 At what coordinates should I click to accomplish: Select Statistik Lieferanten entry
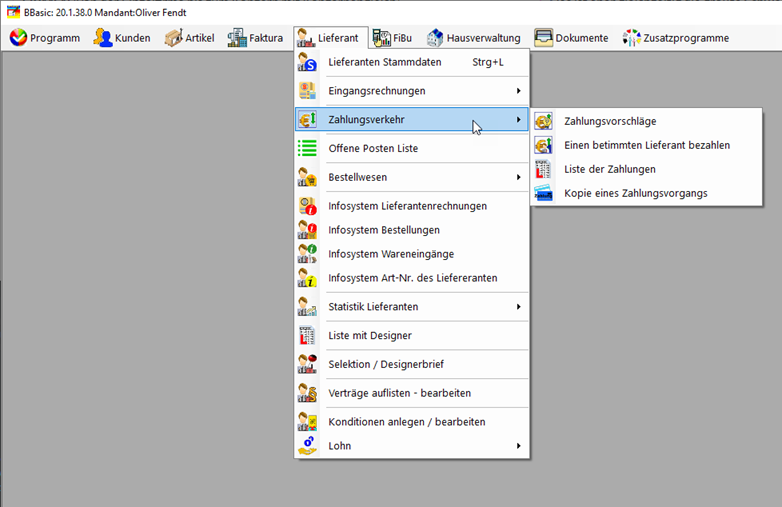click(412, 307)
